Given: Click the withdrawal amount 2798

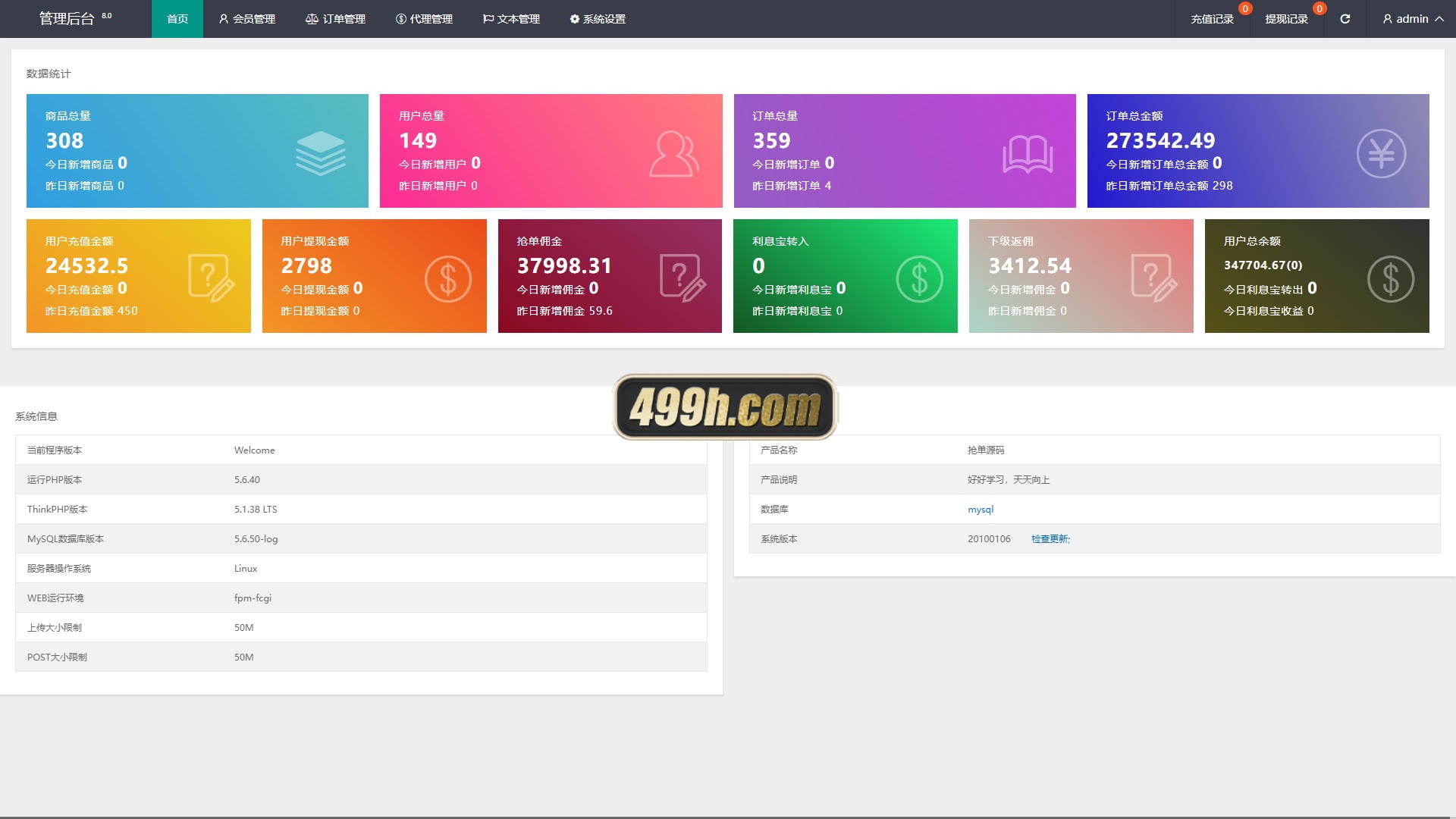Looking at the screenshot, I should tap(306, 266).
